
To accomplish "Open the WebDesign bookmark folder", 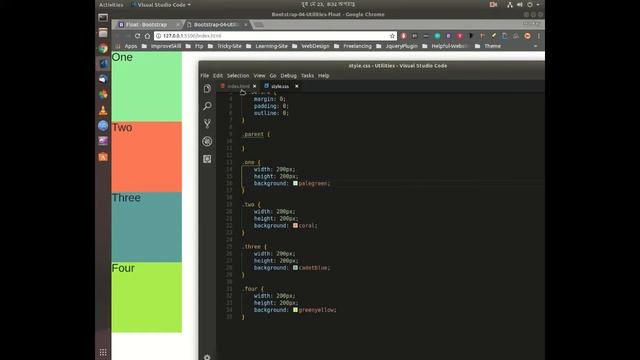I will pyautogui.click(x=311, y=46).
